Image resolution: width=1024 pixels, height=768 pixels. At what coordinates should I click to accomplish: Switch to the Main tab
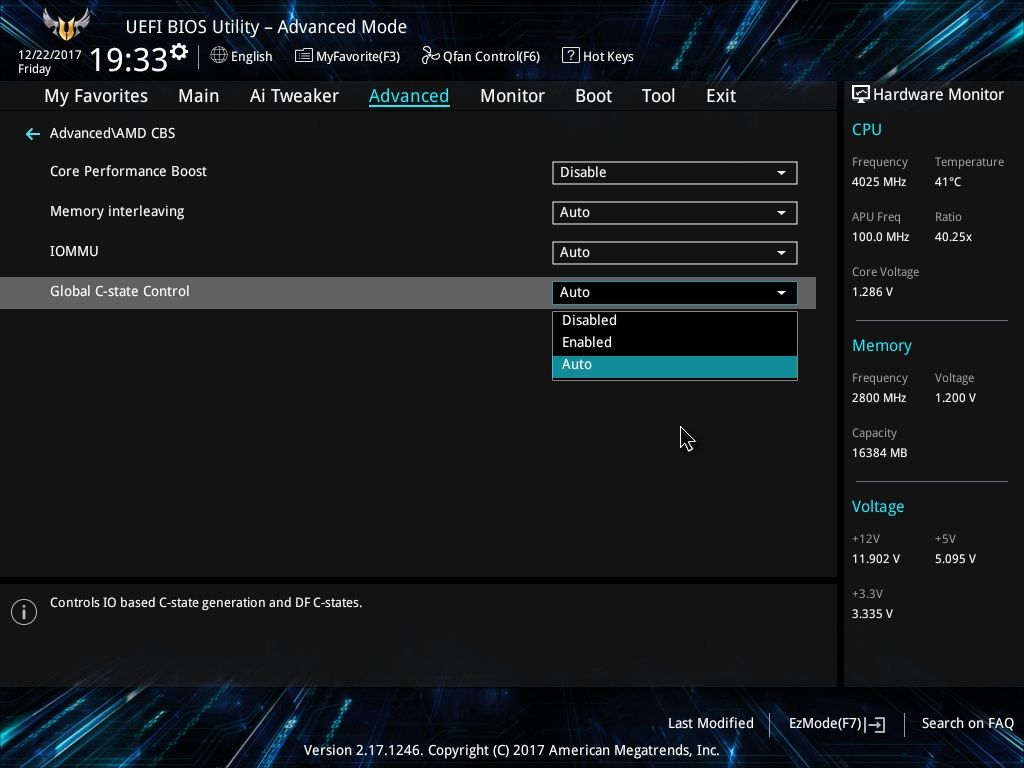click(199, 96)
